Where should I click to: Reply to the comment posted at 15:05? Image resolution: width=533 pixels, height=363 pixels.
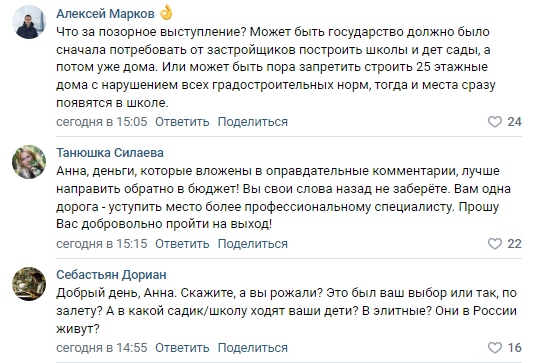182,122
